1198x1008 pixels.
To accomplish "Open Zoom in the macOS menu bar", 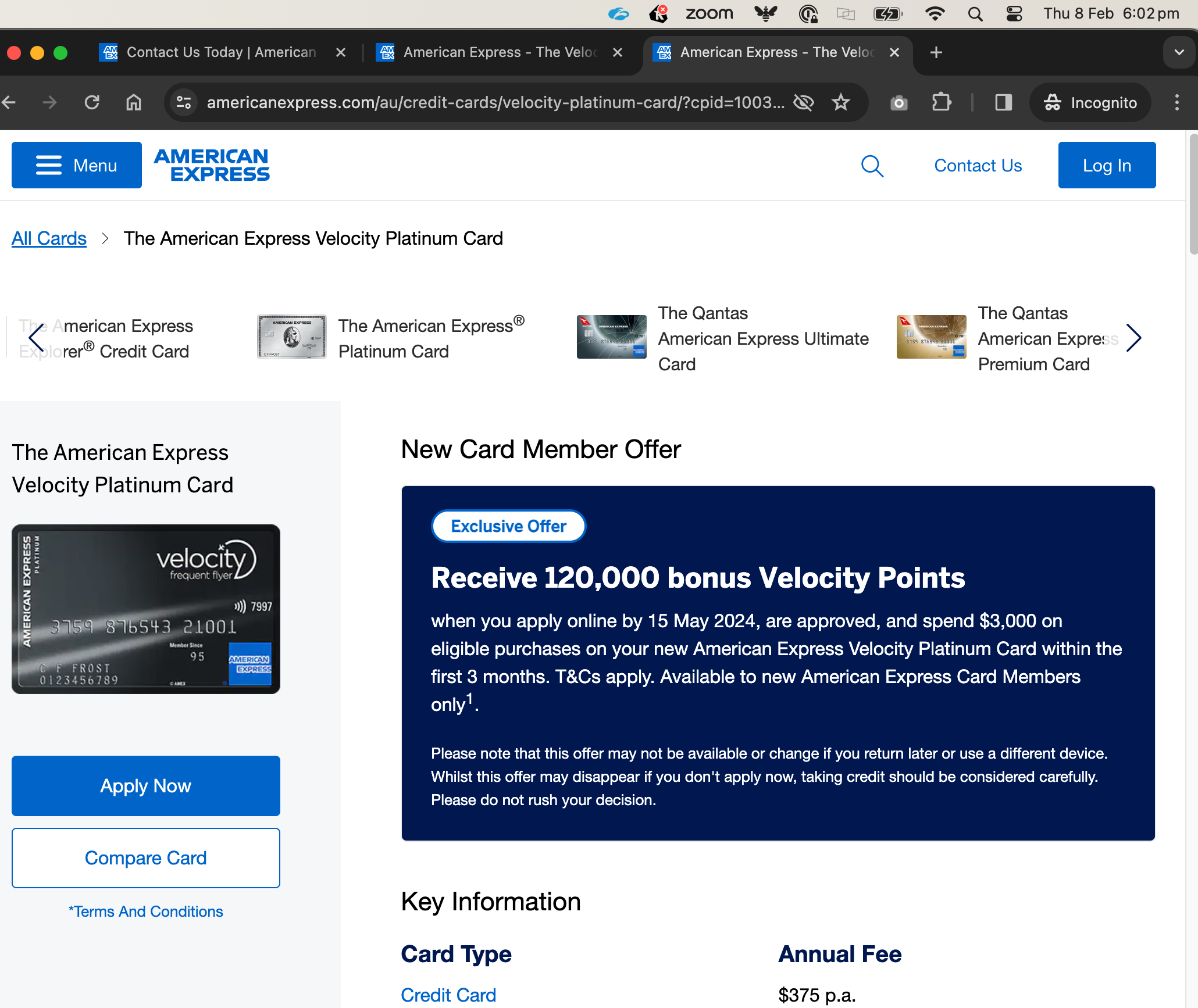I will click(709, 13).
